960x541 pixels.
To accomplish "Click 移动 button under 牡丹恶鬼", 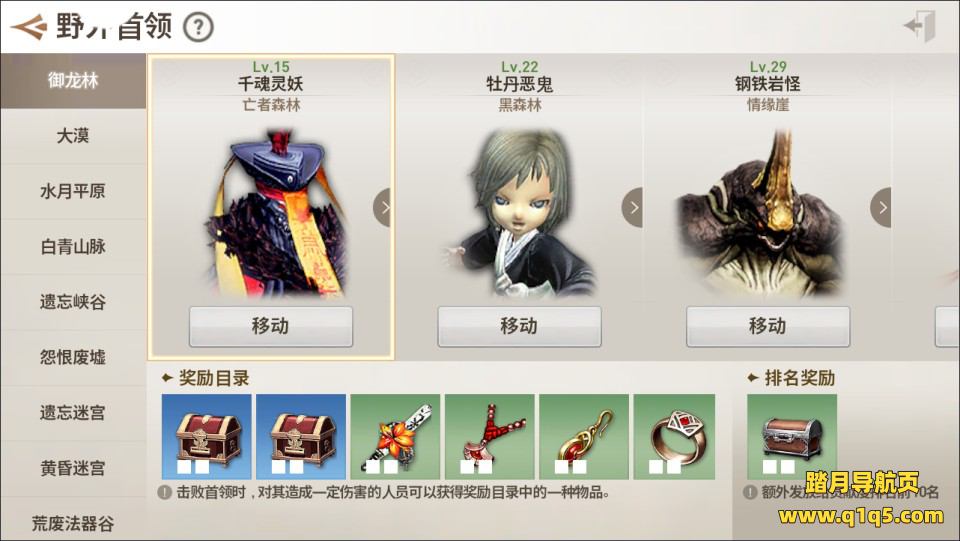I will pyautogui.click(x=519, y=326).
